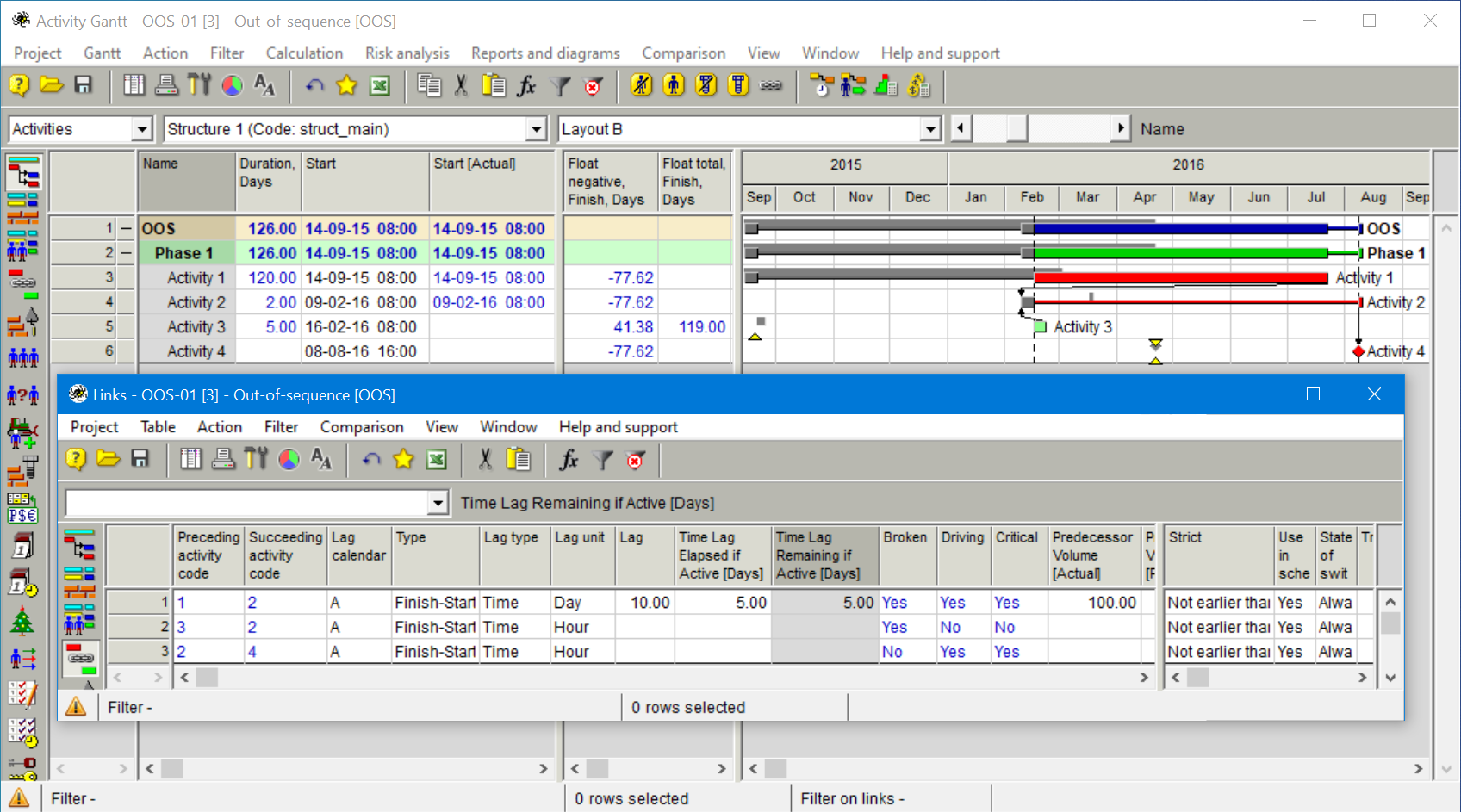The image size is (1461, 812).
Task: Click the Links table vertical scrollbar down arrow
Action: point(1390,678)
